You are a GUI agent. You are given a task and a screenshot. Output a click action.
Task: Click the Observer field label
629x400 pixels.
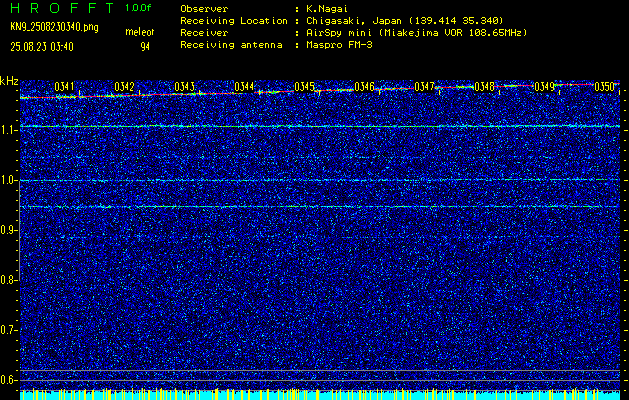(204, 9)
